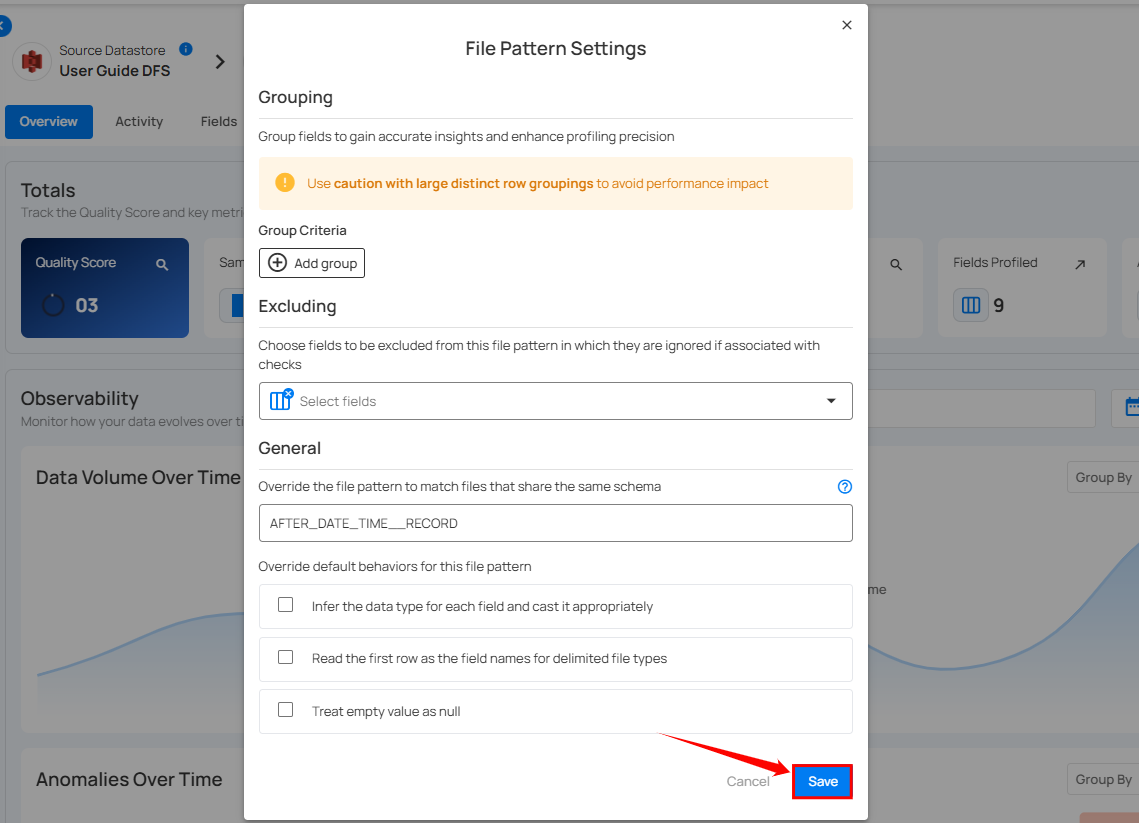
Task: Expand the Select fields dropdown arrow
Action: tap(831, 401)
